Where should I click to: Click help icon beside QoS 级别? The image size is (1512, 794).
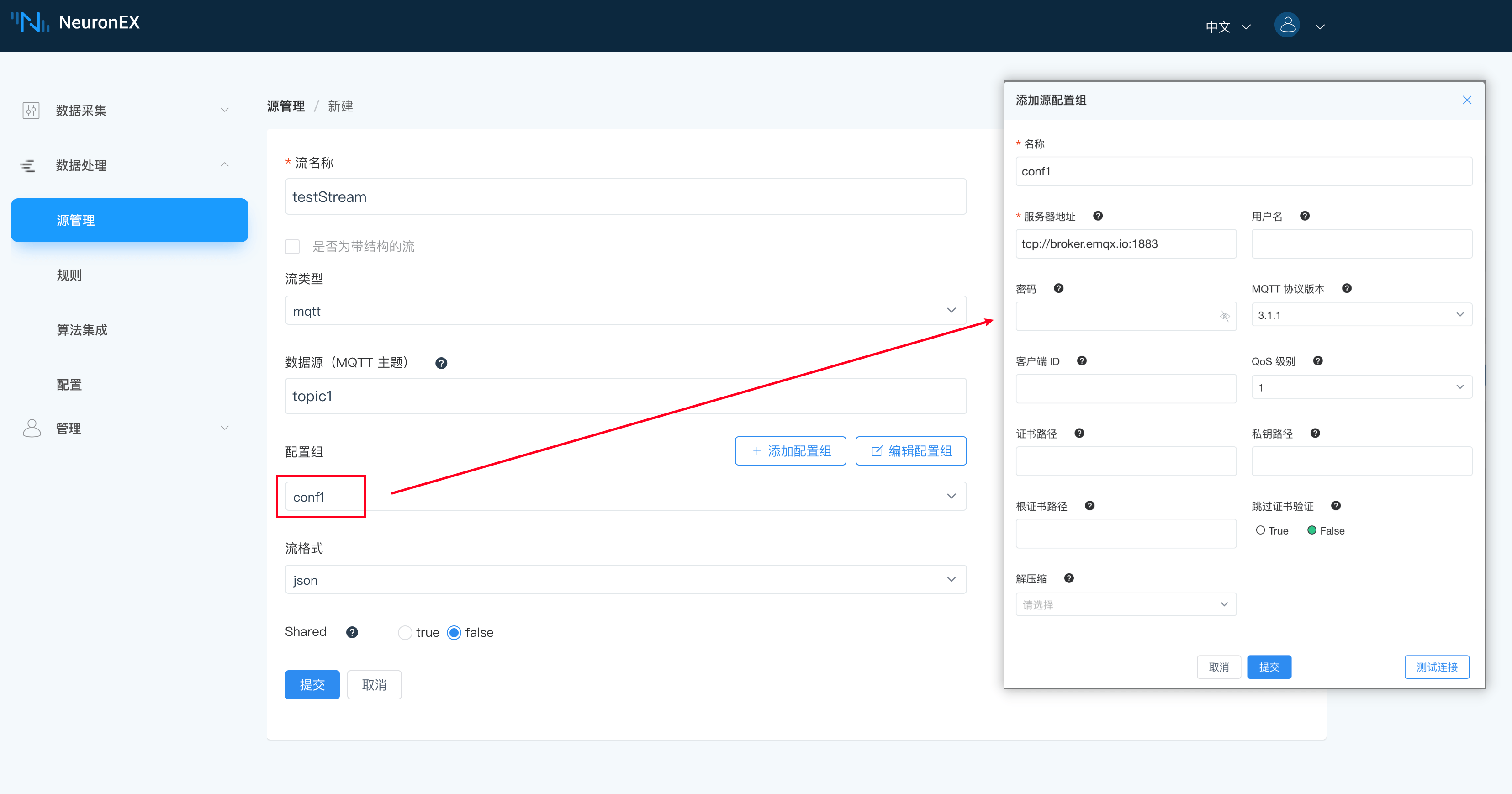[x=1318, y=361]
